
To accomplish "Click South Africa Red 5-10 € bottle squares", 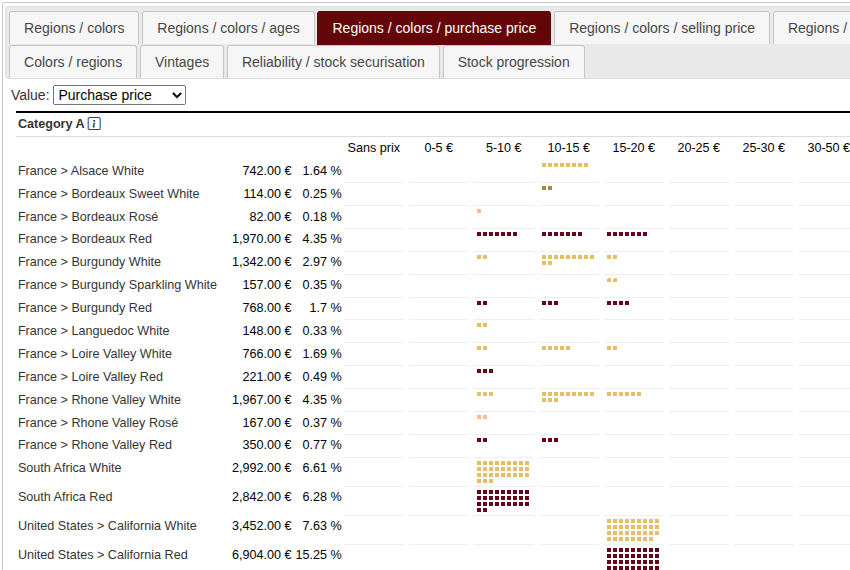I will pyautogui.click(x=503, y=499).
